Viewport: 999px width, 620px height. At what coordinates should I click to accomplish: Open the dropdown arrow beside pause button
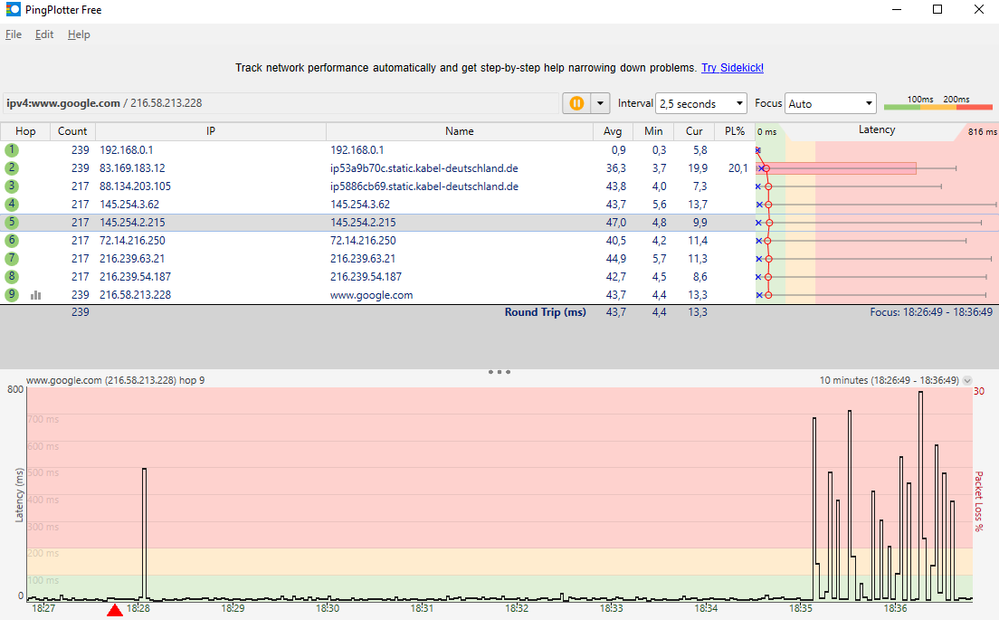pos(600,103)
